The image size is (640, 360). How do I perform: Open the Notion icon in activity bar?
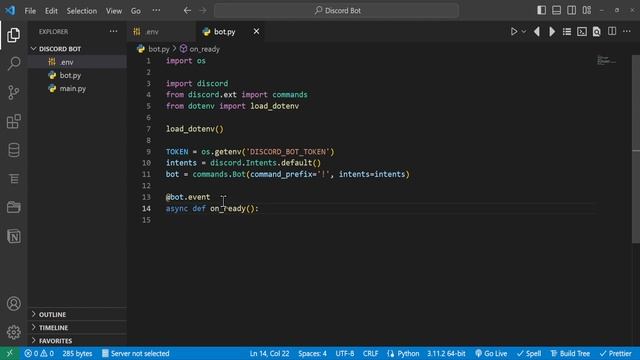(x=13, y=236)
